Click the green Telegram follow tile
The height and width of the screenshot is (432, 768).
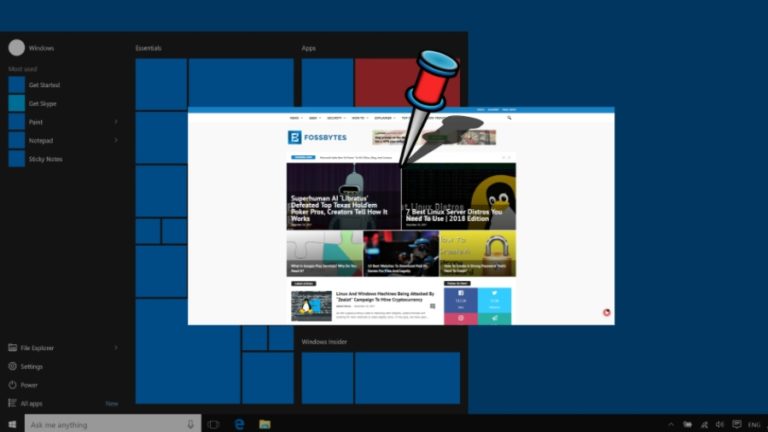494,318
